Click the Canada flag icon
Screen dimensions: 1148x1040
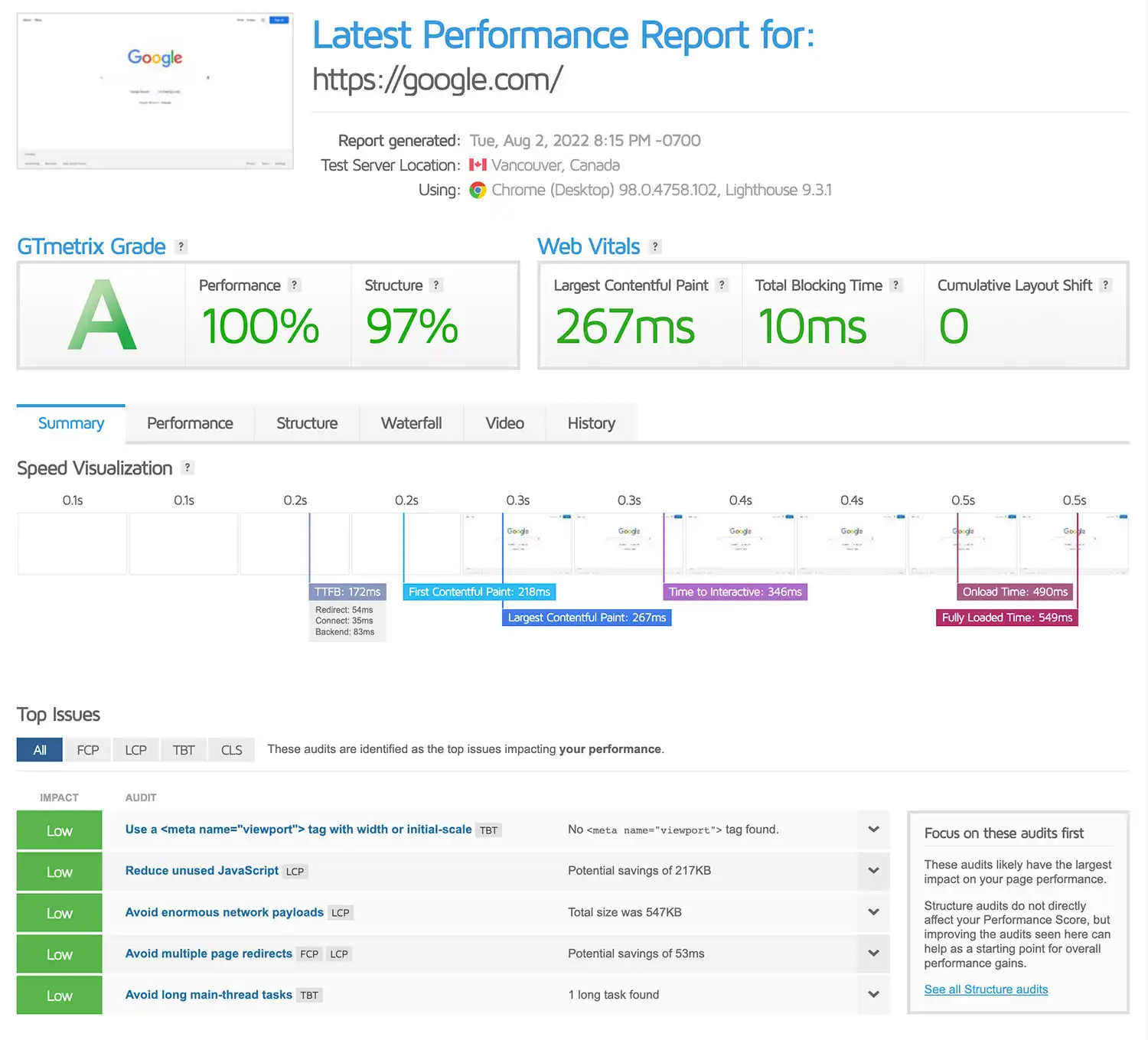[x=478, y=165]
